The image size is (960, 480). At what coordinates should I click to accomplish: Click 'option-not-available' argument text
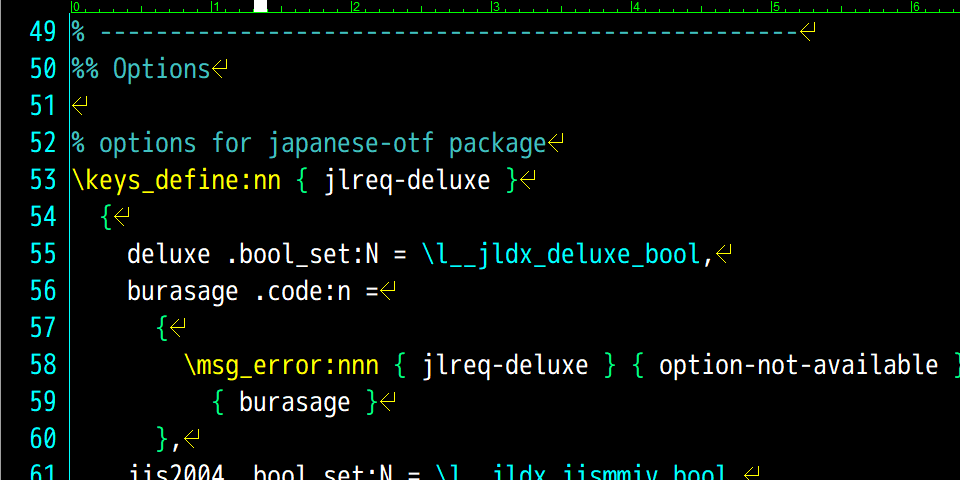(x=798, y=366)
